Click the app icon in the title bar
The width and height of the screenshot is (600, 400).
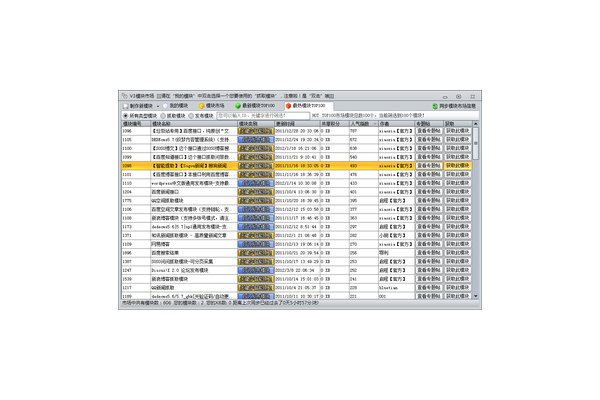124,96
